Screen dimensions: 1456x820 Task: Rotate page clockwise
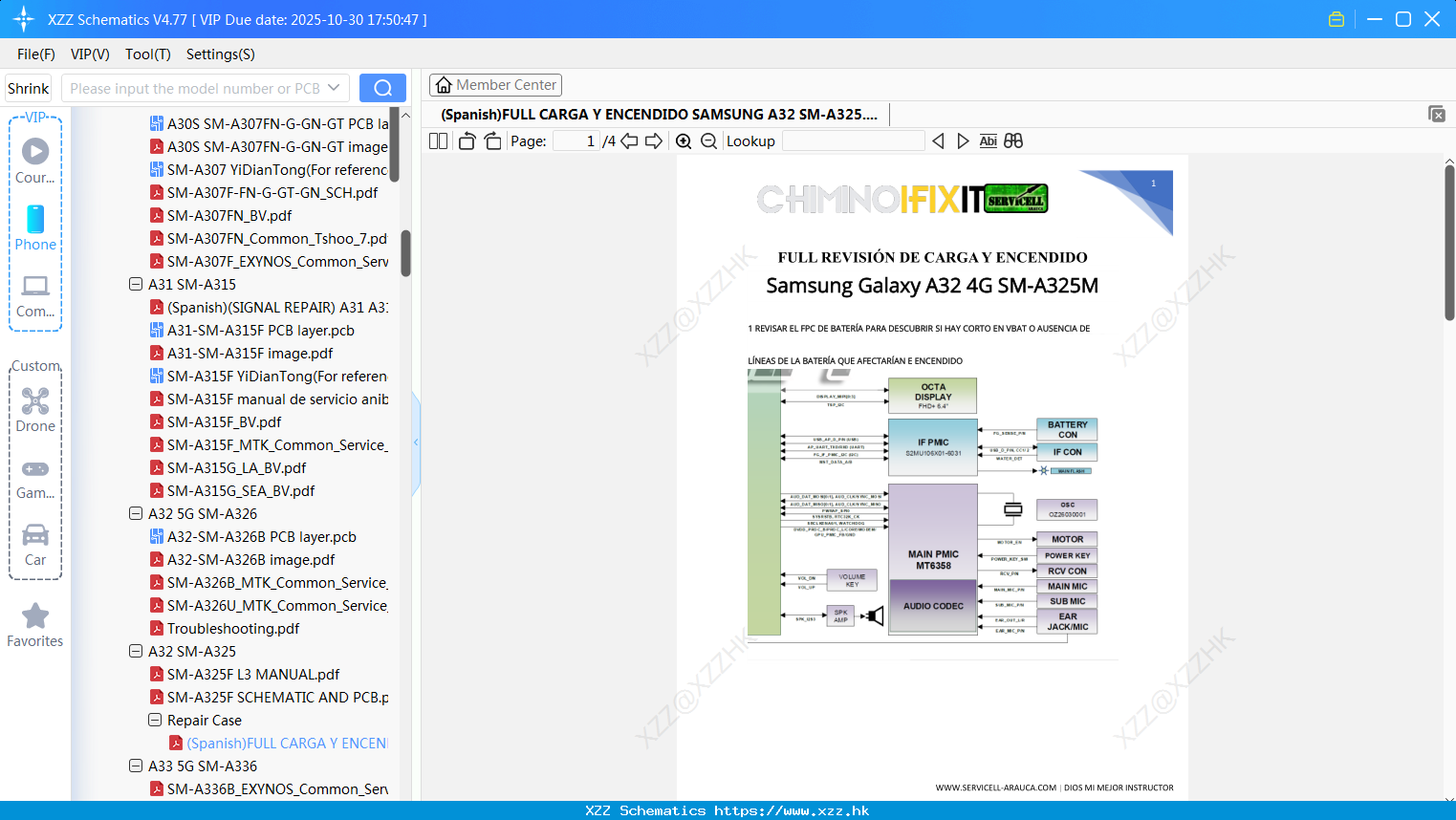click(492, 140)
